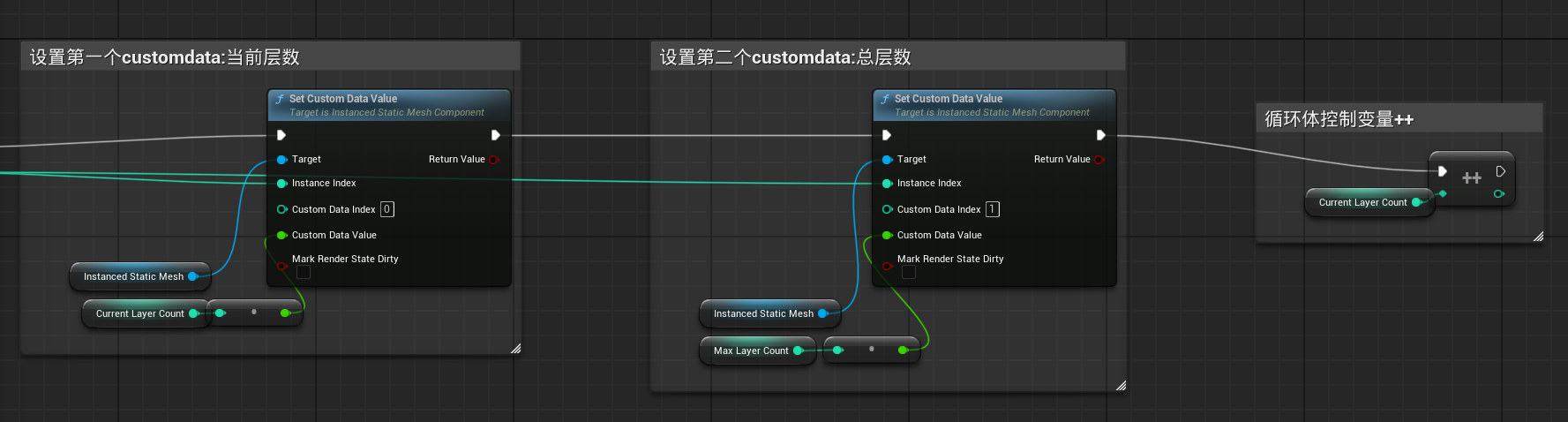Select the Set Custom Data Value title in the 总层数 comment
The height and width of the screenshot is (422, 1568).
click(949, 99)
